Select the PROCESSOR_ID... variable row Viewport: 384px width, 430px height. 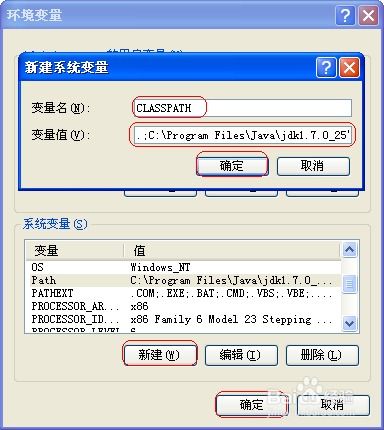coord(183,319)
